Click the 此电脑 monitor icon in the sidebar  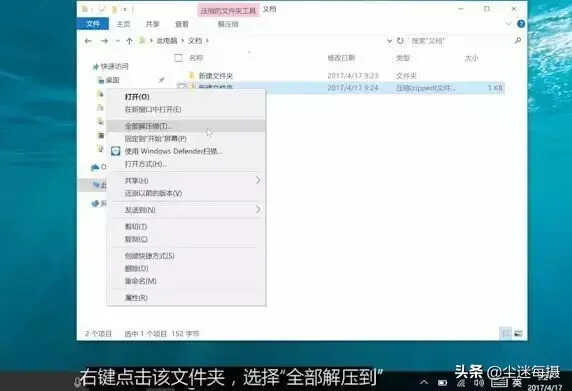[x=96, y=185]
